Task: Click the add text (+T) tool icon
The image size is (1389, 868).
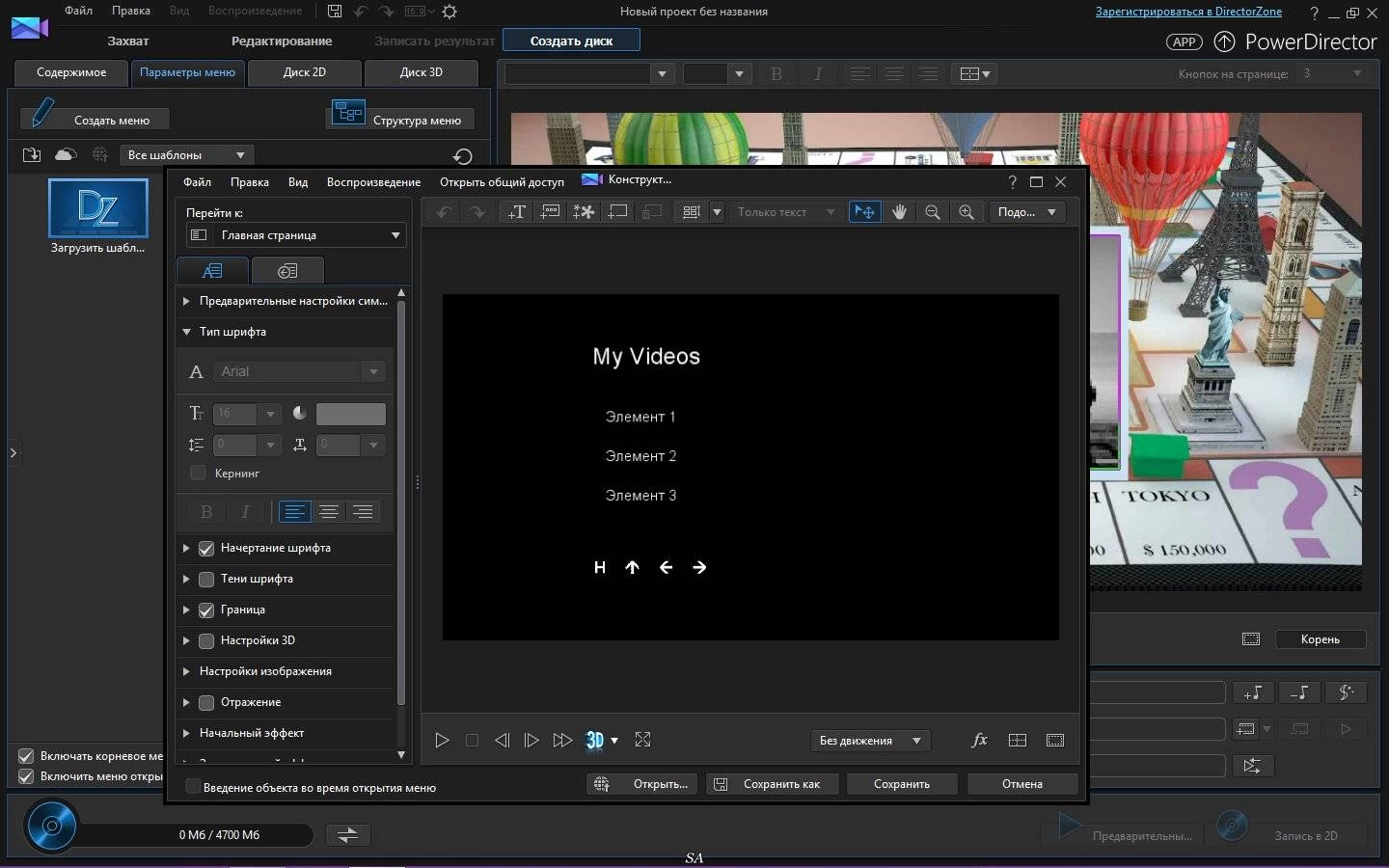Action: [x=516, y=212]
